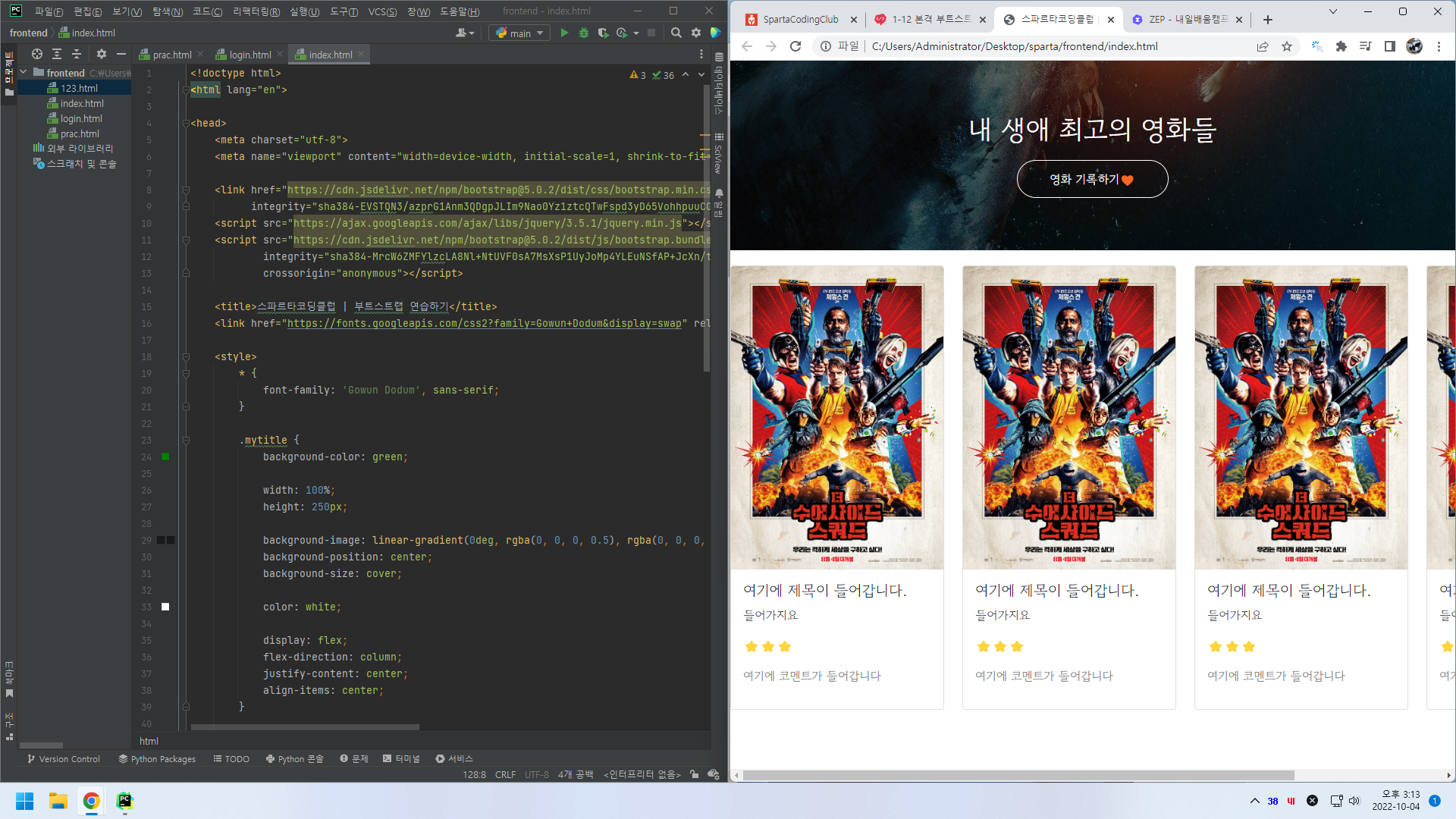
Task: Open Chrome extensions puzzle icon
Action: 1341,46
